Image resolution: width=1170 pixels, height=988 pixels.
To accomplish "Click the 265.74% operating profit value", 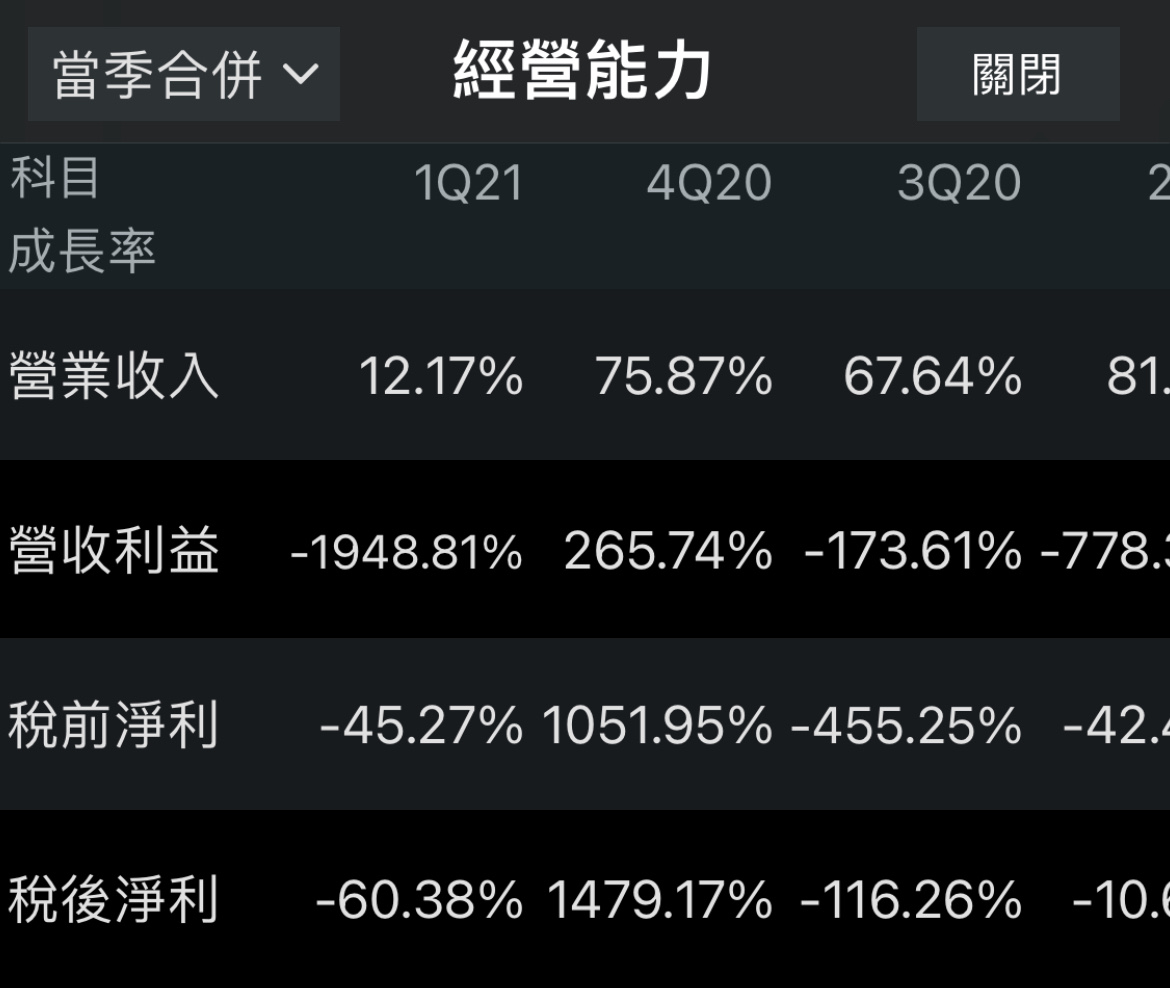I will click(668, 553).
